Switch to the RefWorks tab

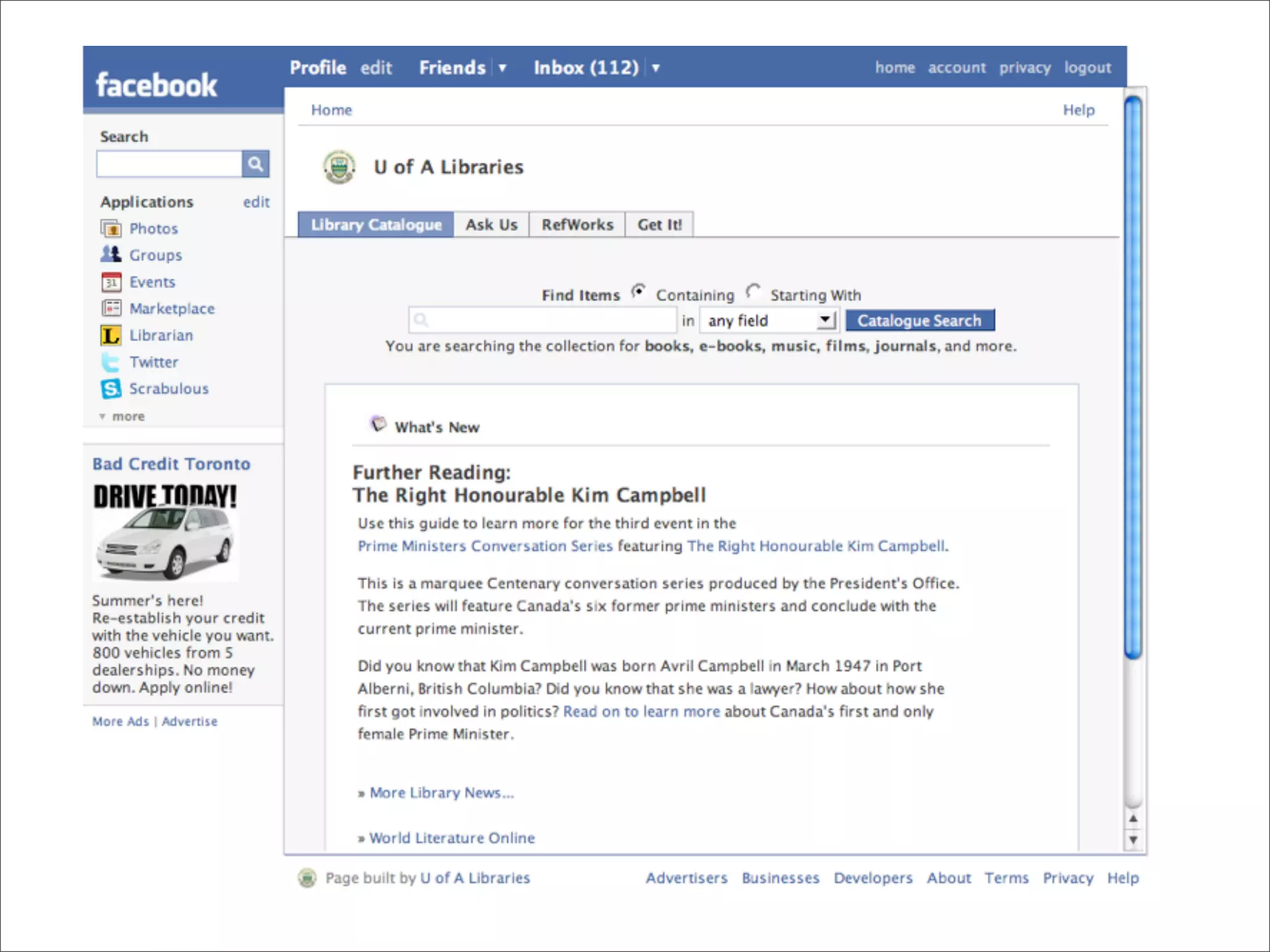577,224
